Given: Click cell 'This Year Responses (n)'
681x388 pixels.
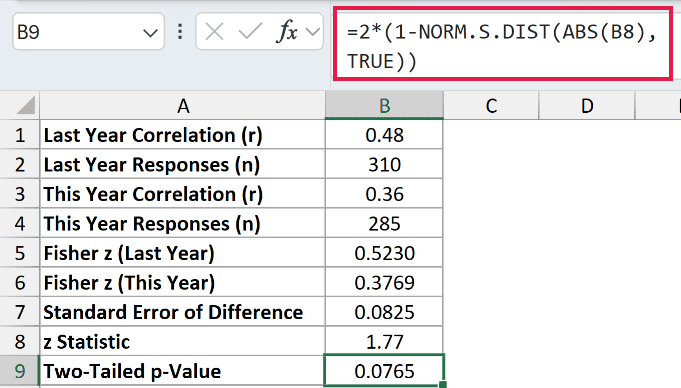Looking at the screenshot, I should pos(182,223).
